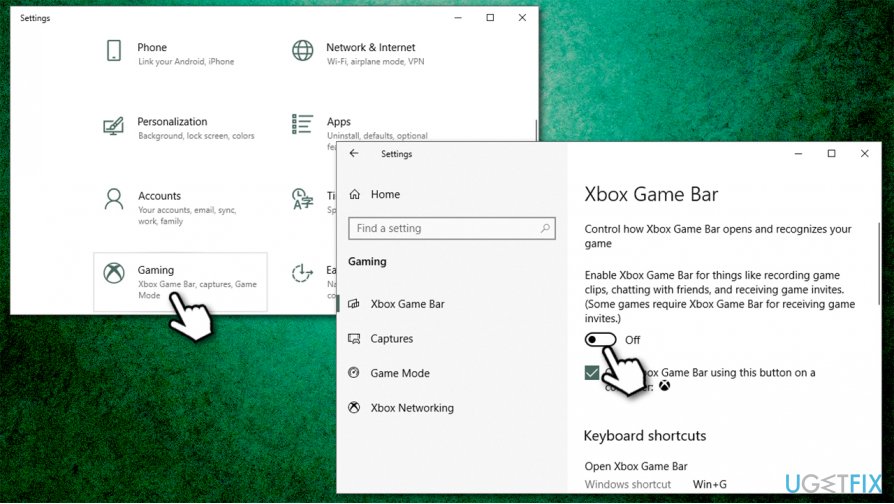Image resolution: width=894 pixels, height=504 pixels.
Task: Open the Accounts person icon
Action: [114, 199]
